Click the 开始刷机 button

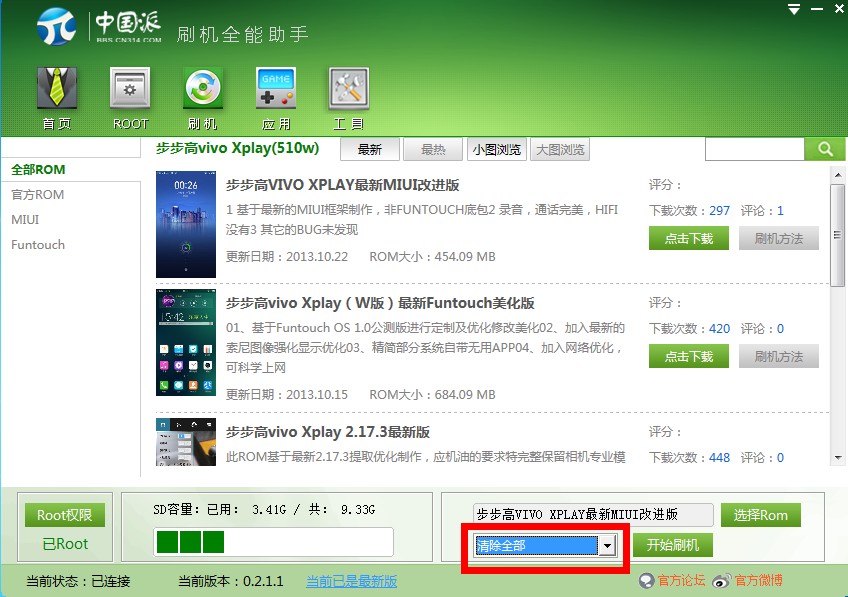coord(673,545)
